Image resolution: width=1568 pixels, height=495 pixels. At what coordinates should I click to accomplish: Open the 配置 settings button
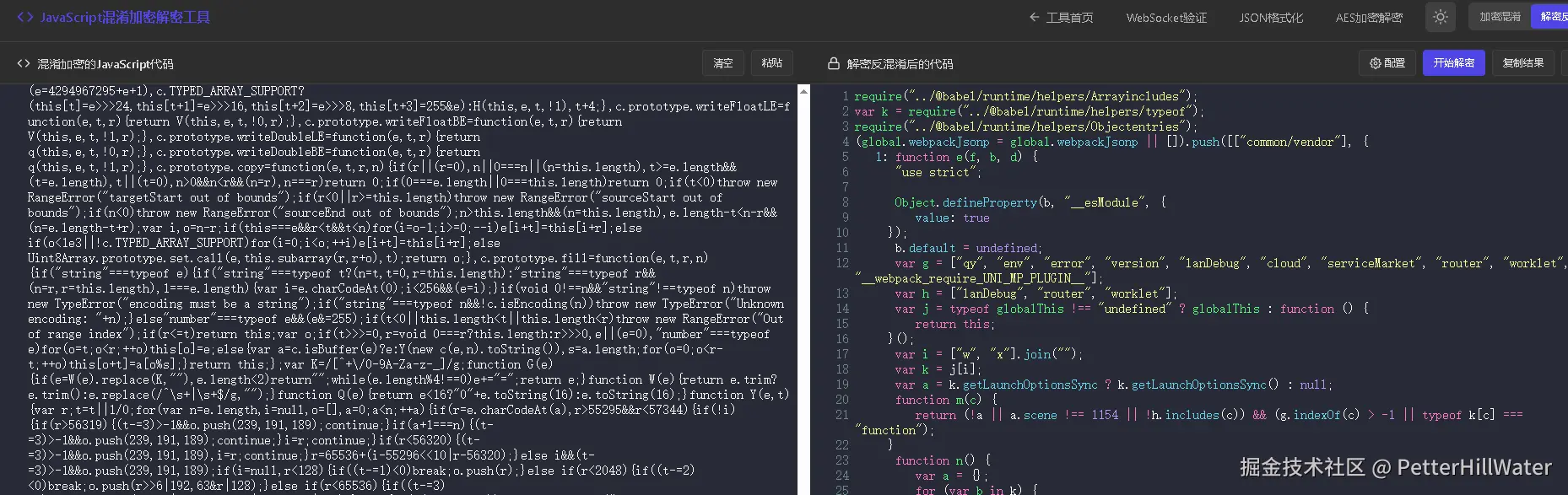pyautogui.click(x=1387, y=63)
